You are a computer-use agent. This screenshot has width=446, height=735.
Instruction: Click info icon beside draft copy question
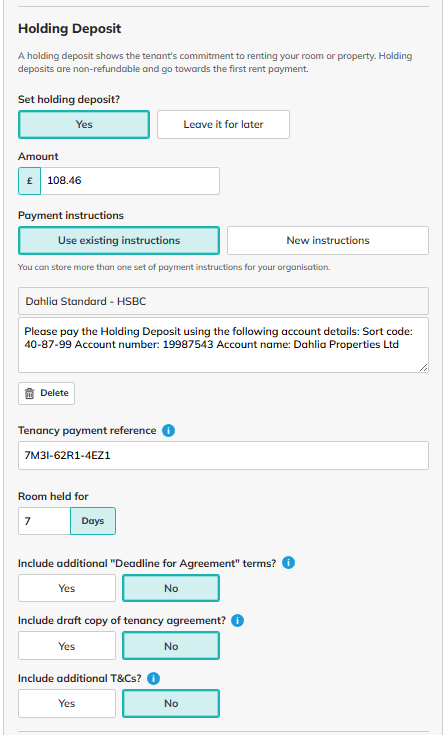pos(238,621)
